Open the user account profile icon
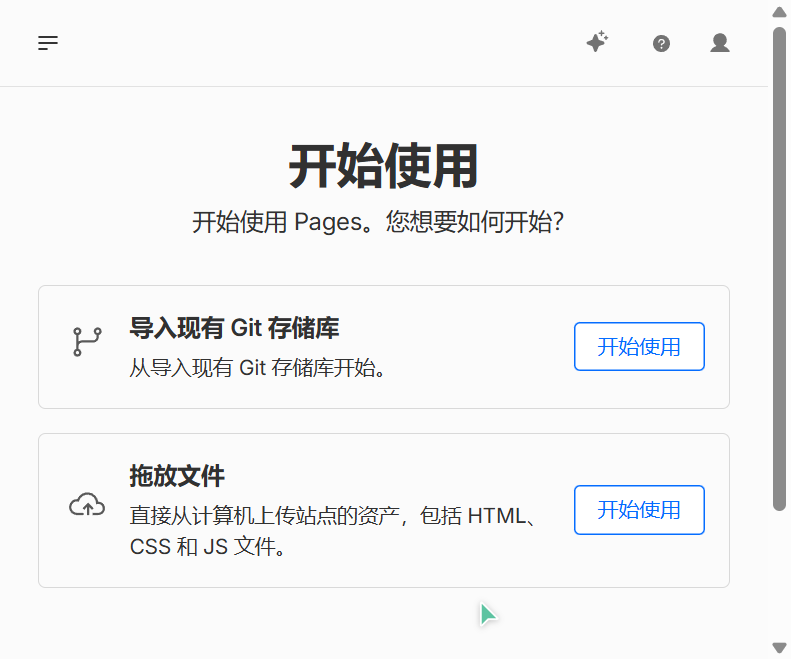 [x=720, y=43]
